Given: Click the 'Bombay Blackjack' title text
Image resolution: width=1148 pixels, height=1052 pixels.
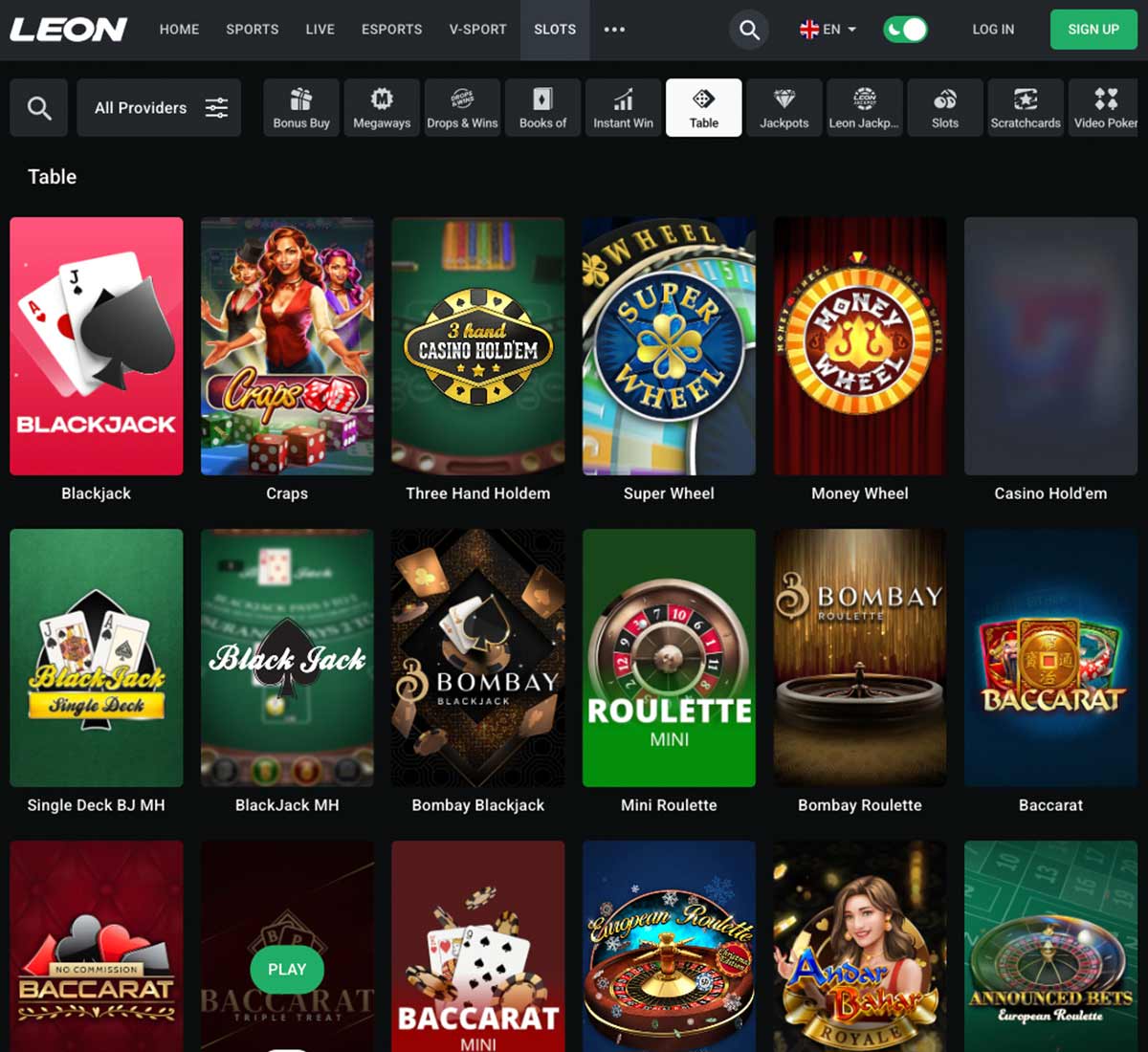Looking at the screenshot, I should pos(477,805).
